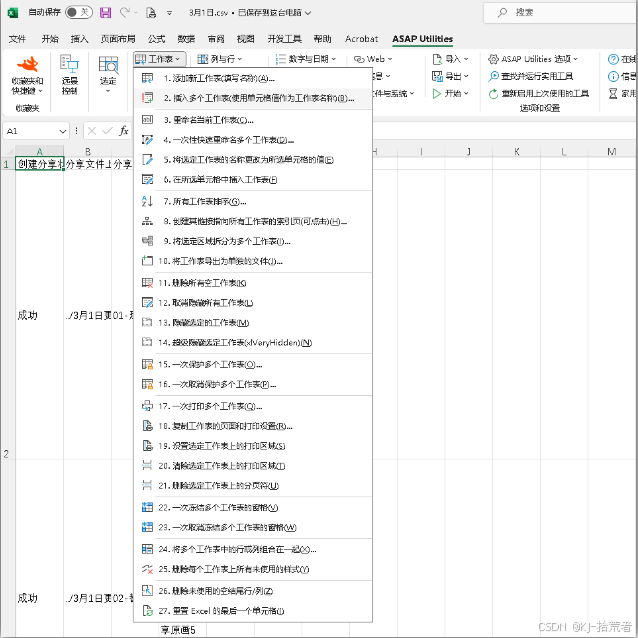The height and width of the screenshot is (638, 638).
Task: Open the 文件 tab
Action: click(17, 39)
